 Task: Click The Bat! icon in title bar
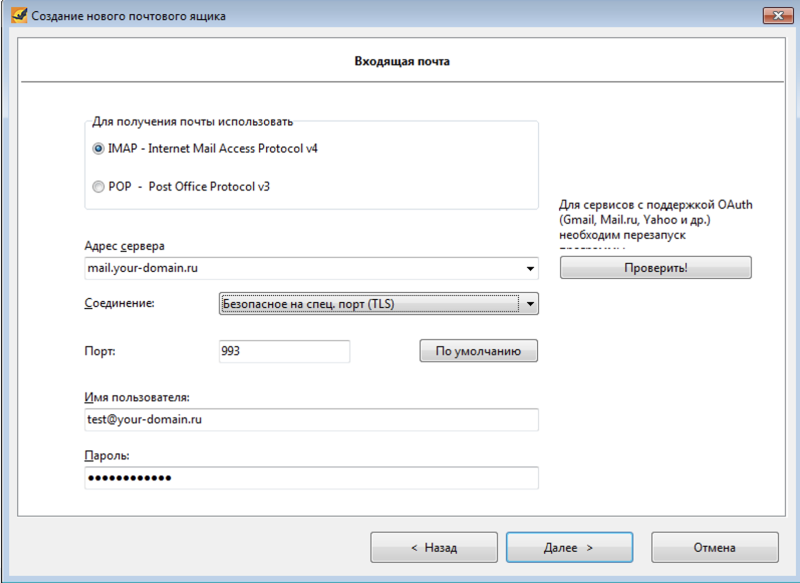(16, 15)
